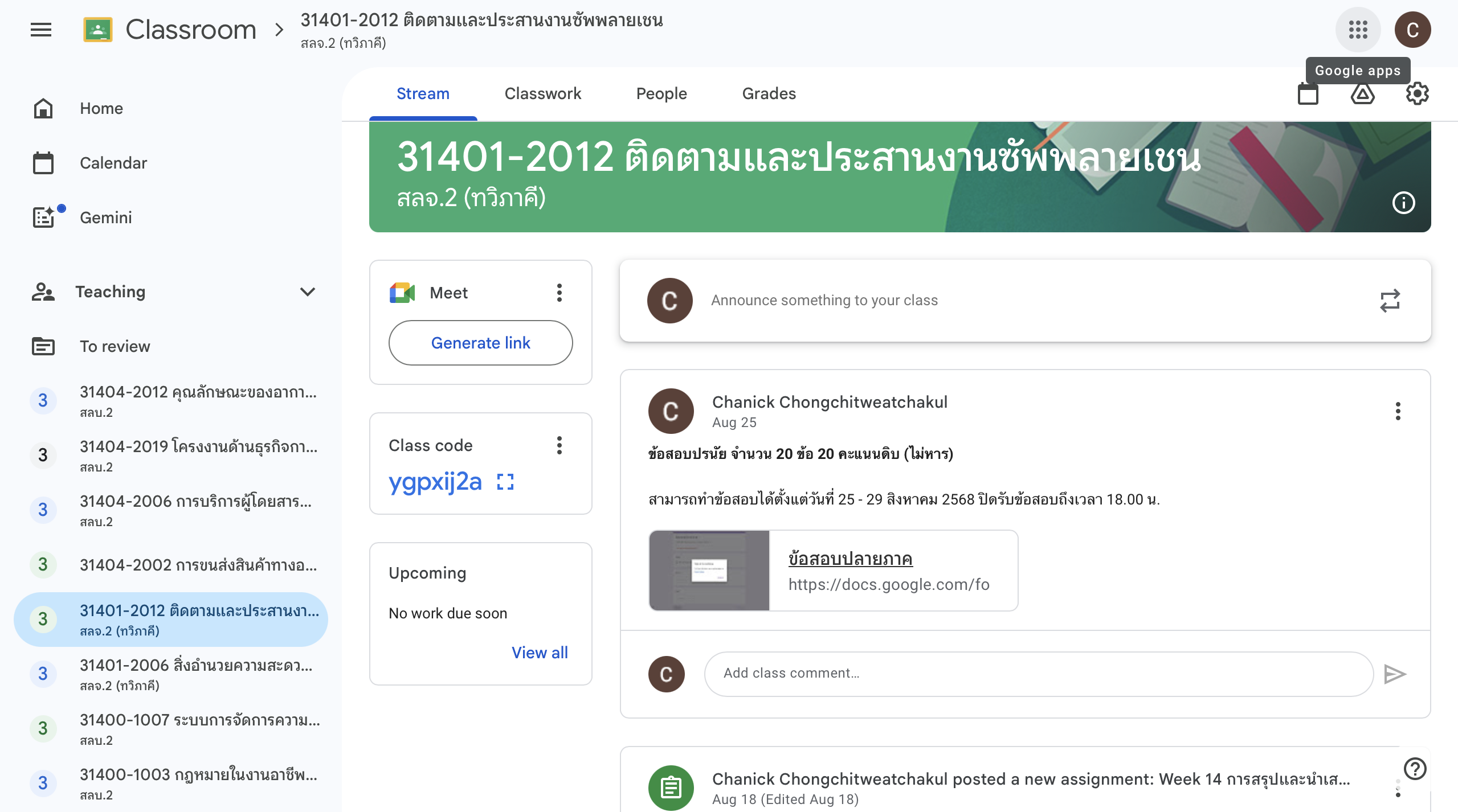
Task: Open the form attachment thumbnail
Action: click(709, 571)
